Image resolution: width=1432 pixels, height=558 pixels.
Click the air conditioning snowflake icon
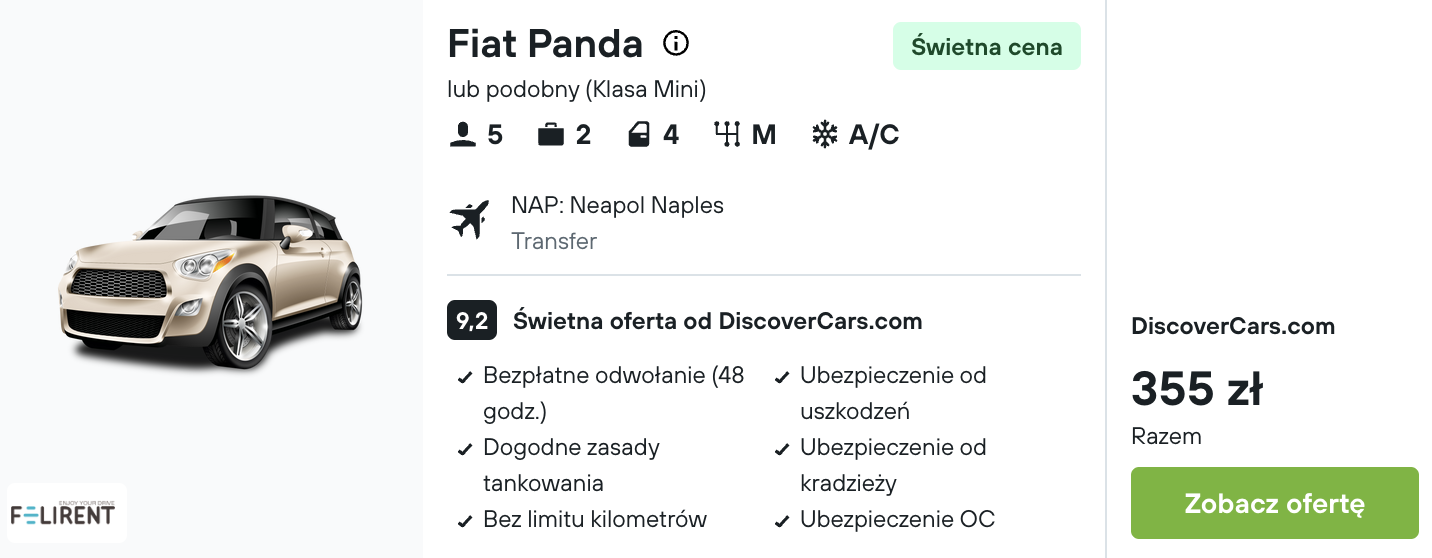pyautogui.click(x=824, y=135)
